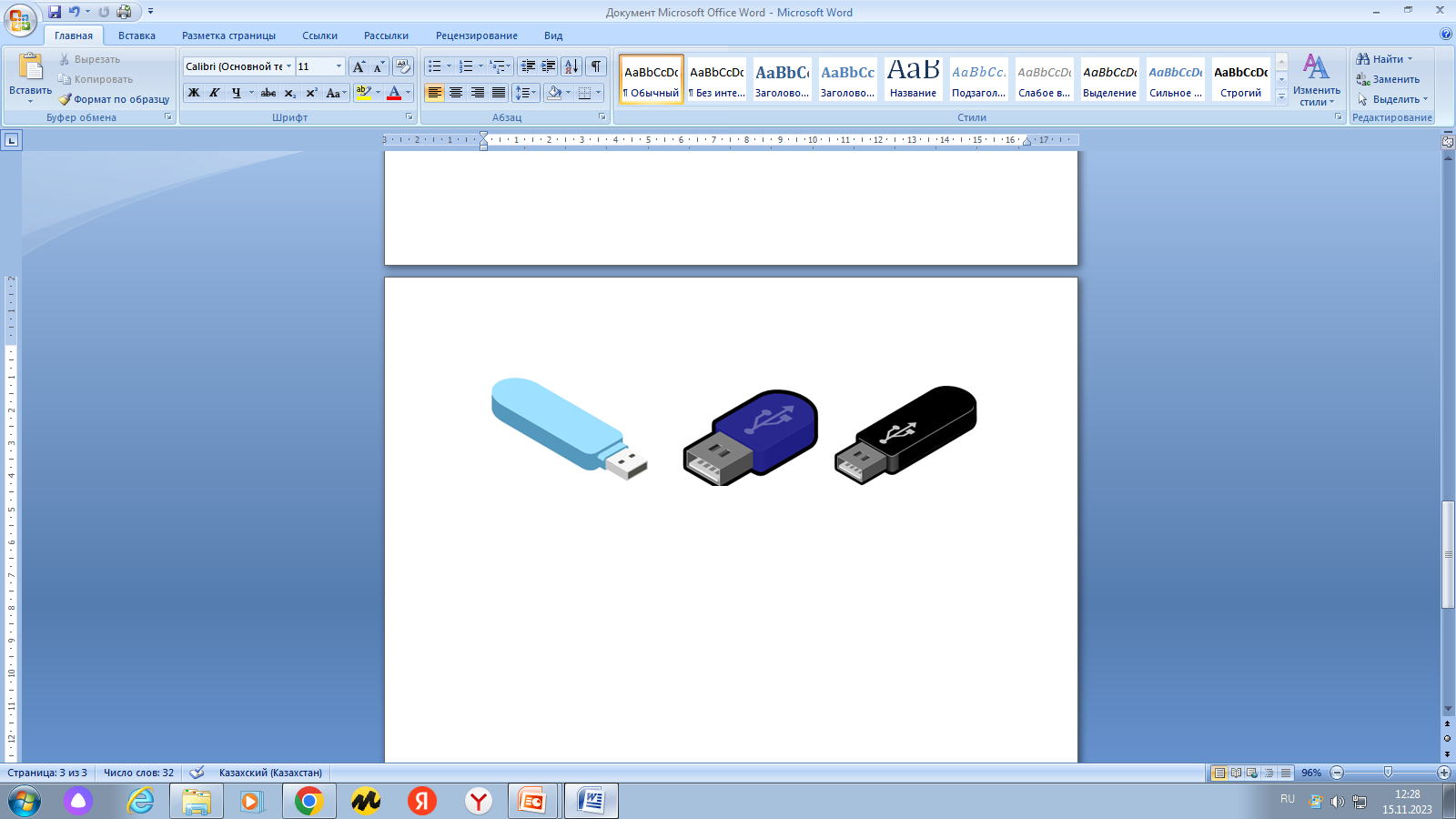
Task: Toggle strikethrough formatting
Action: coord(268,93)
